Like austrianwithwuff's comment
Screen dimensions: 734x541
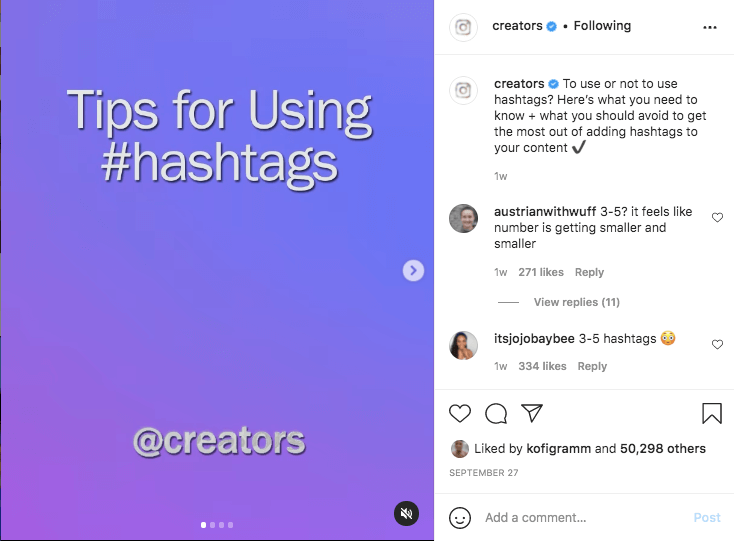click(717, 218)
